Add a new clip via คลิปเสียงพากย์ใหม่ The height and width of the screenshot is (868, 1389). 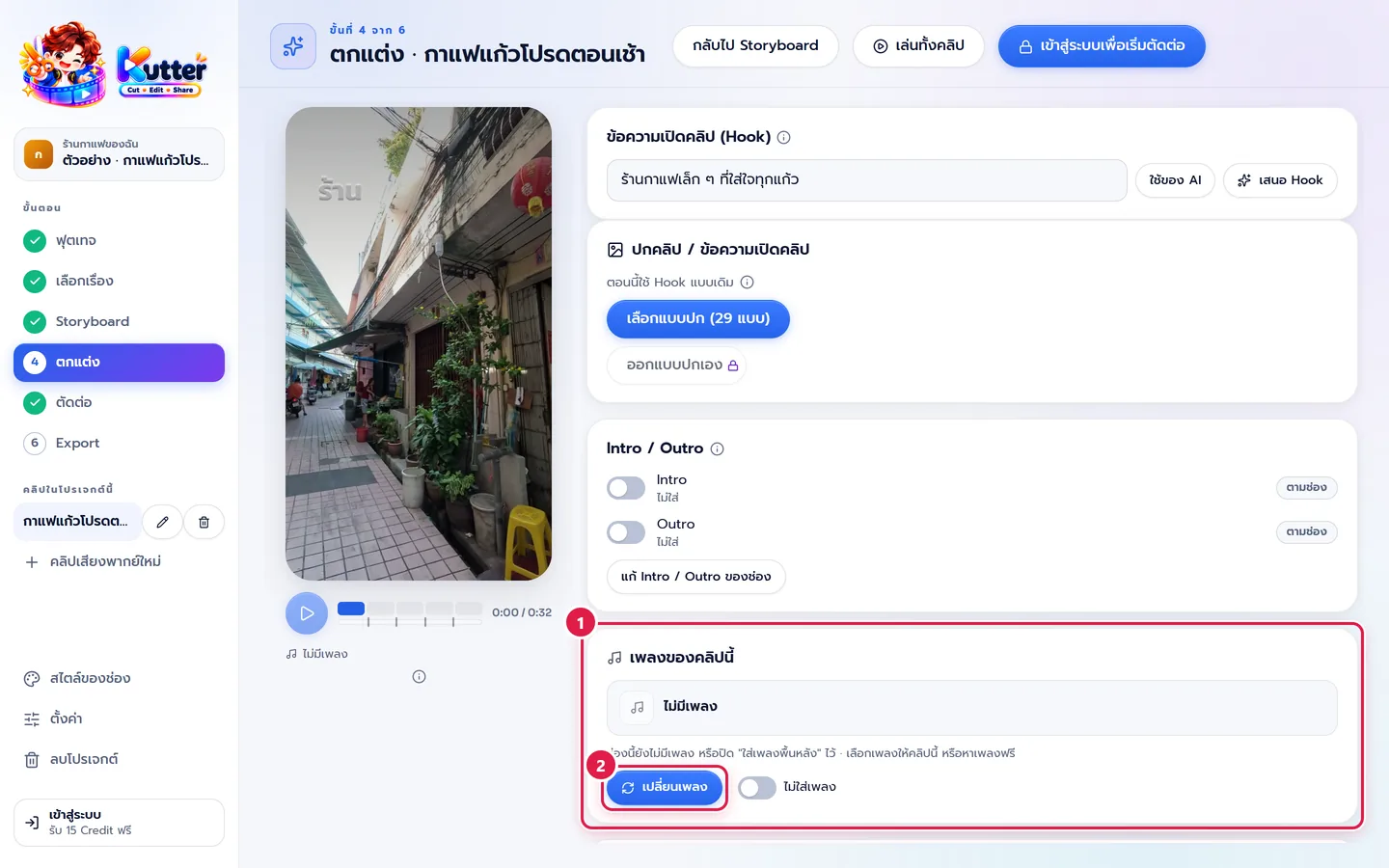pos(119,562)
